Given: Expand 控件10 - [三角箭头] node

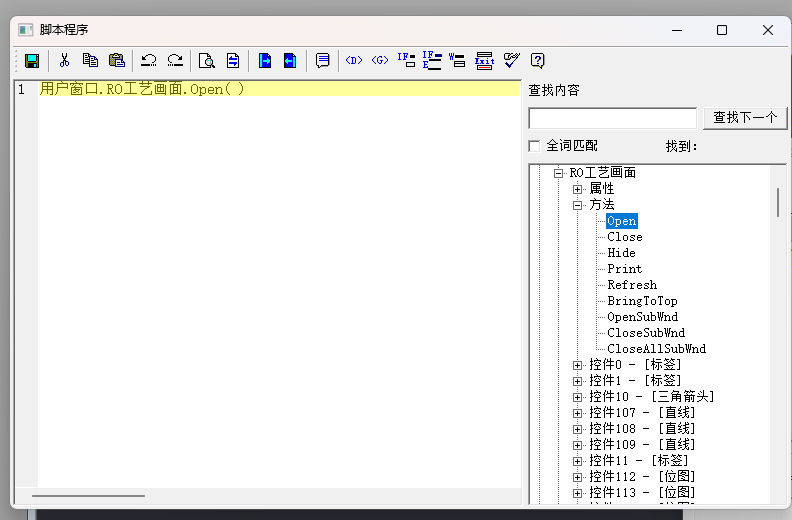Looking at the screenshot, I should [577, 397].
